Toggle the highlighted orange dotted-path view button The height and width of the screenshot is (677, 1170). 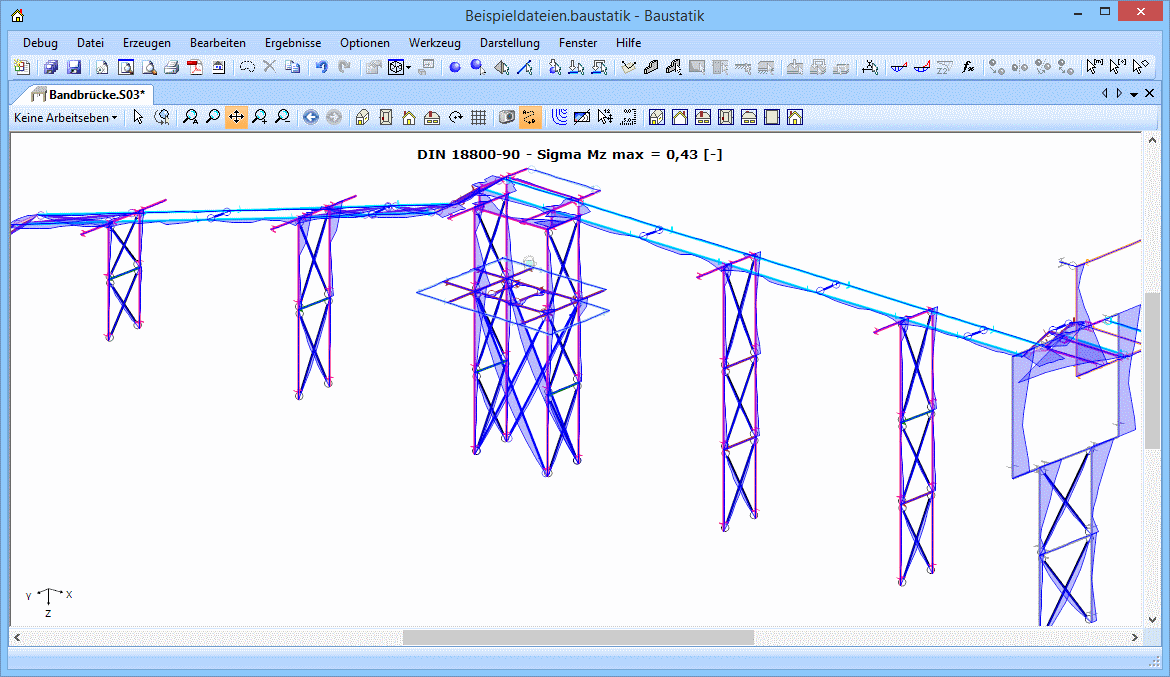click(x=530, y=118)
